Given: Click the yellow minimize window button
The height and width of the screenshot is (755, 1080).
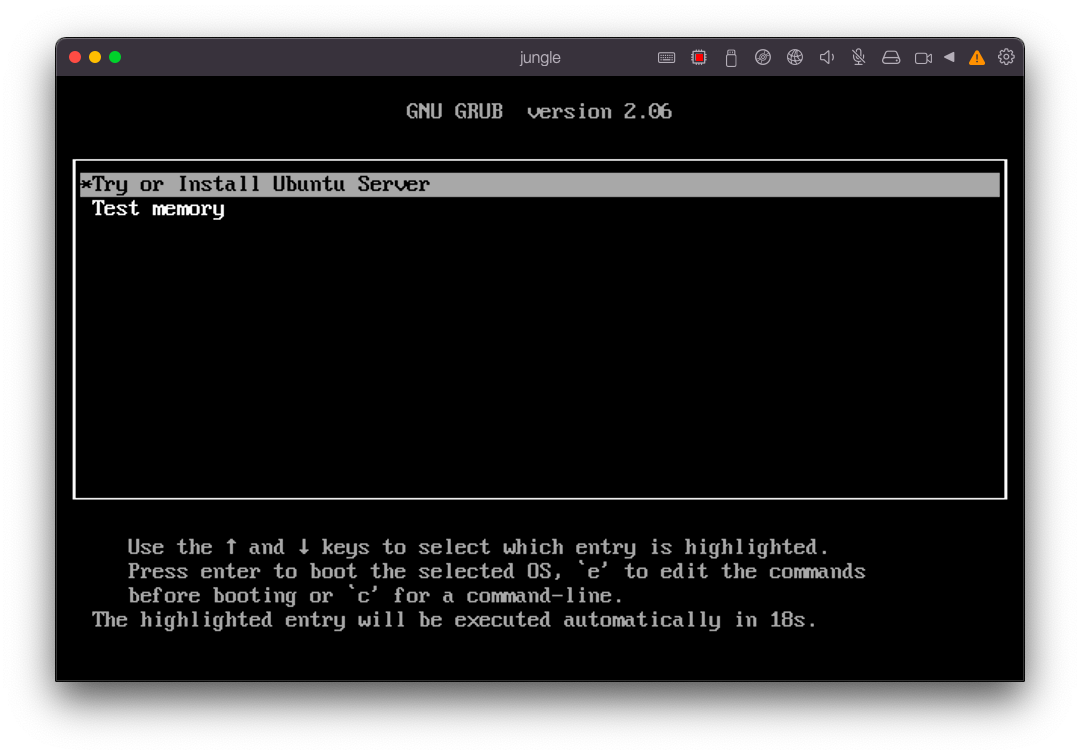Looking at the screenshot, I should pos(95,57).
